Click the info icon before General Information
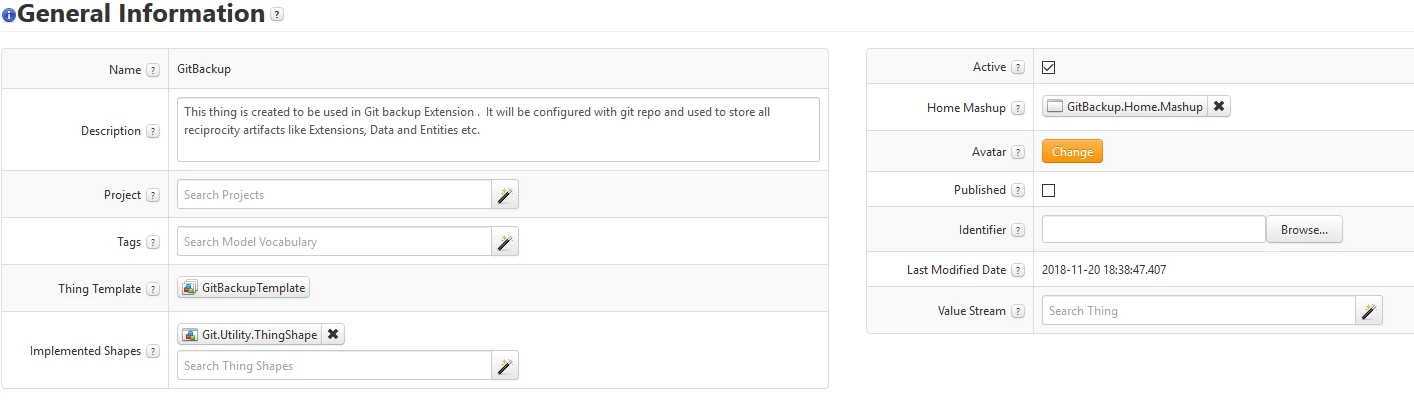 tap(8, 16)
